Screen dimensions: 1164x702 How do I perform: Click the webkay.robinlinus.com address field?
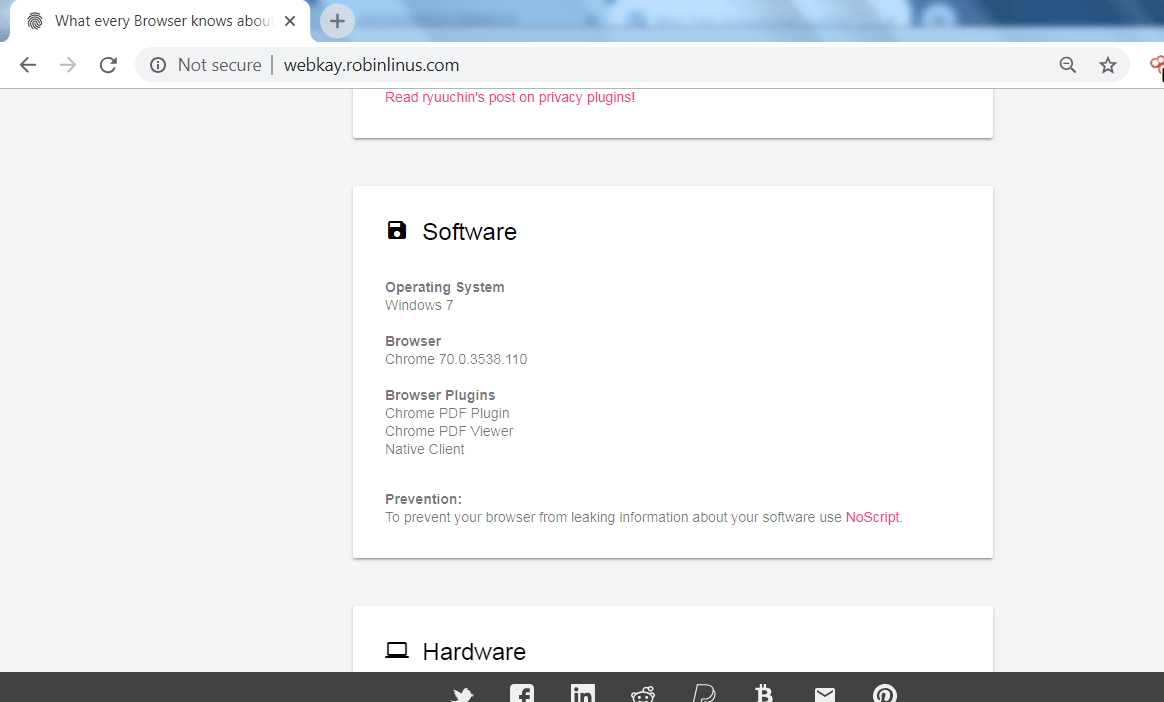[371, 65]
